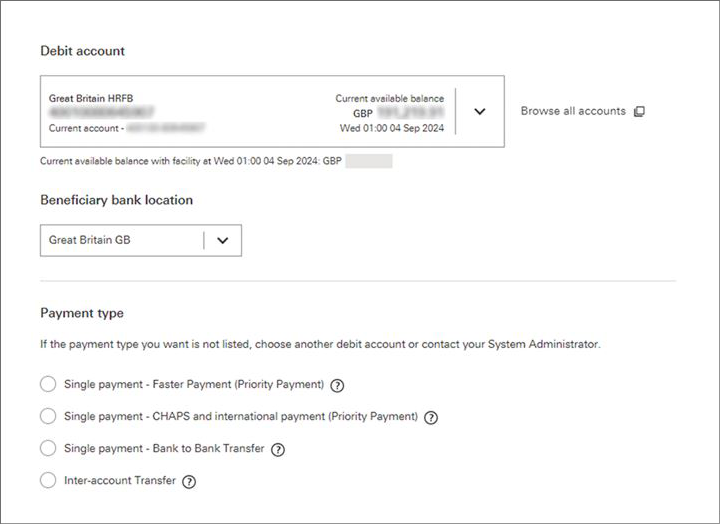Click the Single payment - Faster Payment label
Viewport: 720px width, 524px height.
pyautogui.click(x=193, y=384)
